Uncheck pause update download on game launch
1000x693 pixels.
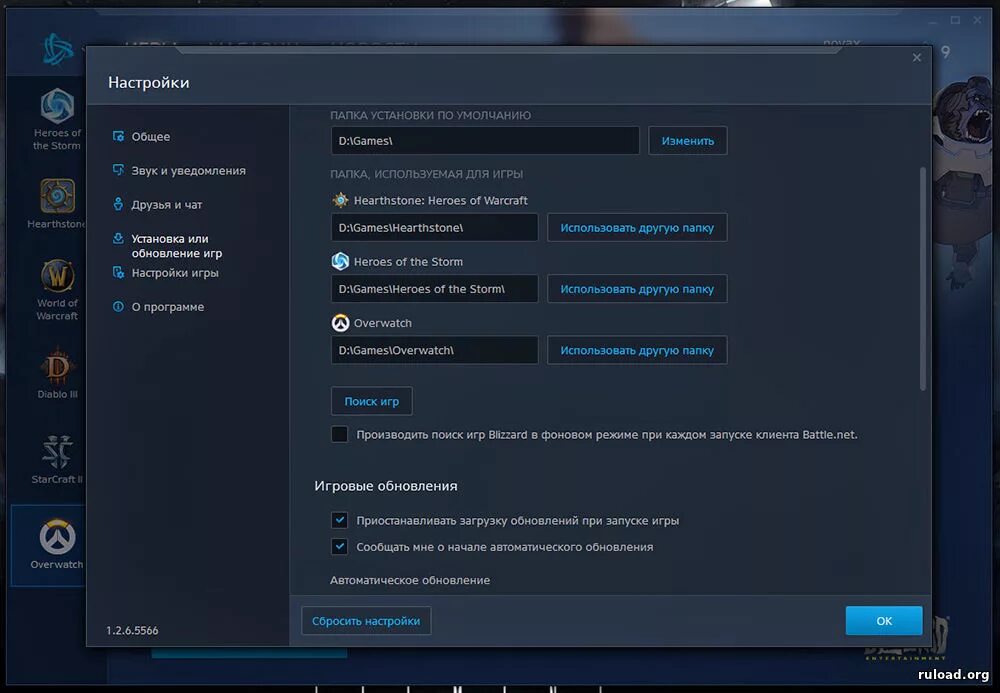point(339,520)
